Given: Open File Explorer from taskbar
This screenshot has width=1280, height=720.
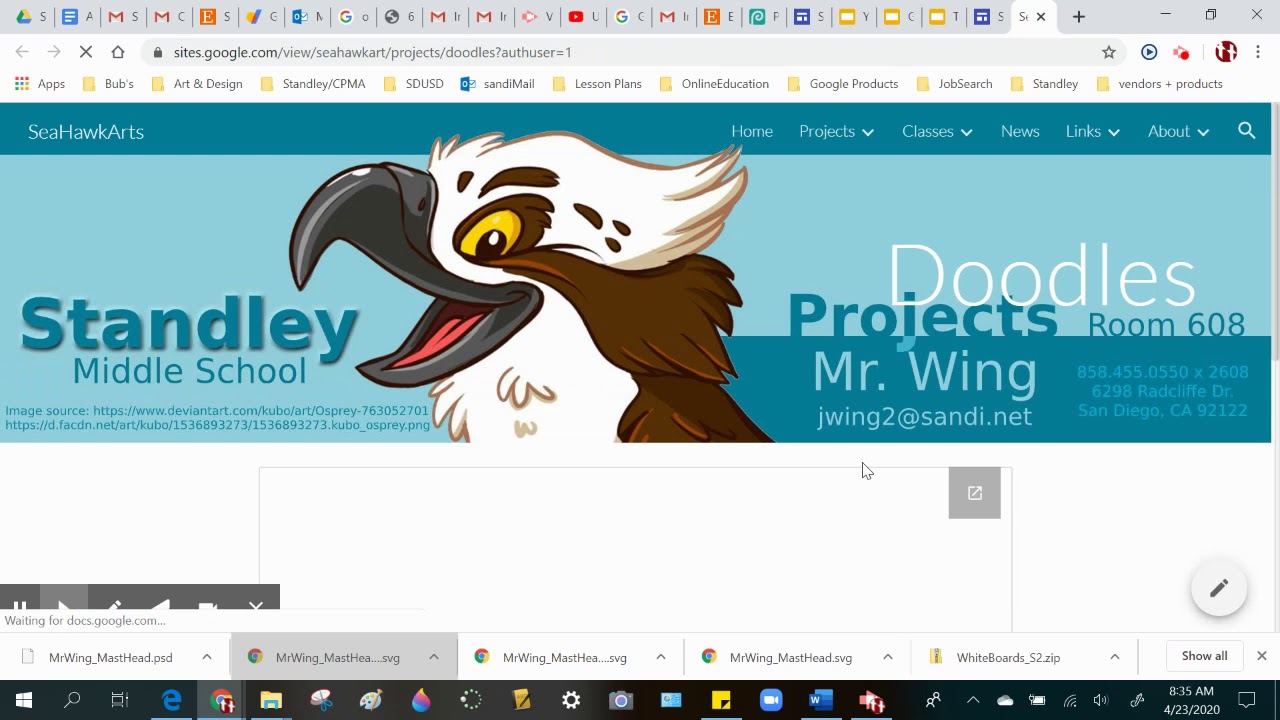Looking at the screenshot, I should (271, 701).
